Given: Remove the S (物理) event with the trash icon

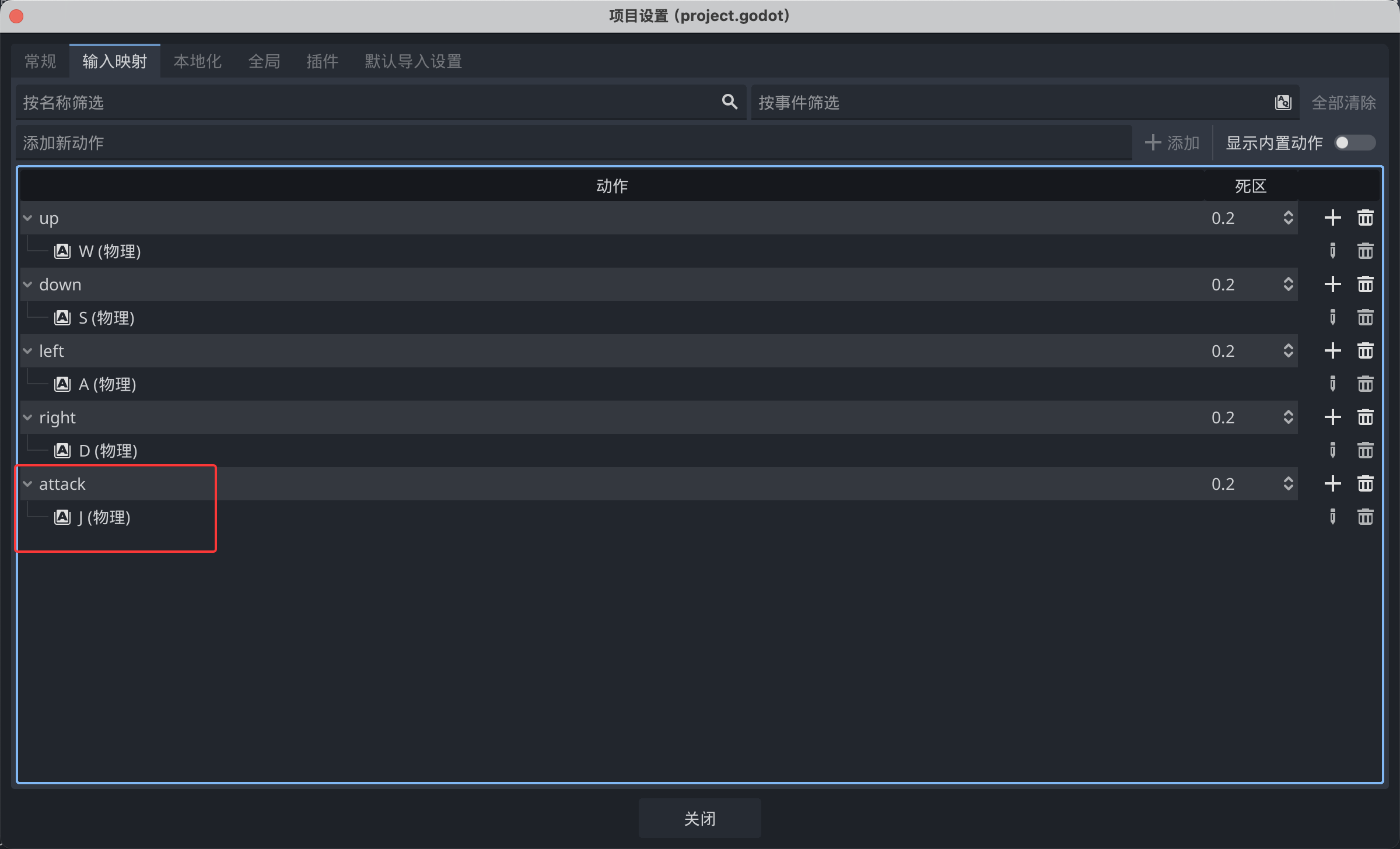Looking at the screenshot, I should coord(1365,318).
